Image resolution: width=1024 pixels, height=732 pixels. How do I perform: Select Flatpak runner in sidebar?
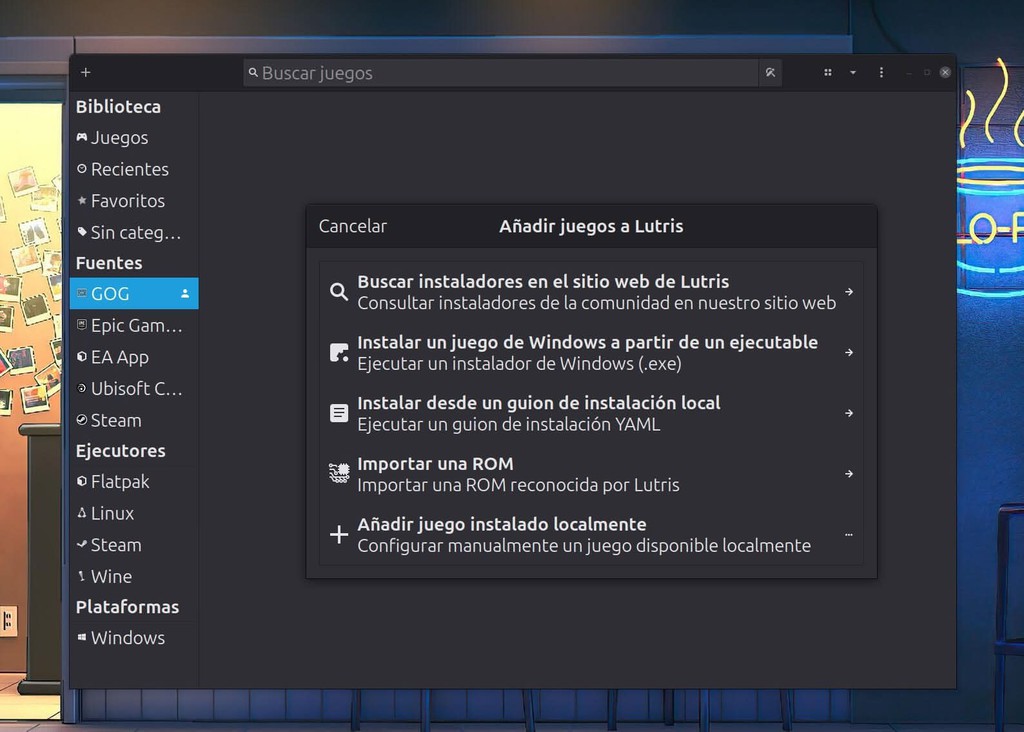pos(134,482)
